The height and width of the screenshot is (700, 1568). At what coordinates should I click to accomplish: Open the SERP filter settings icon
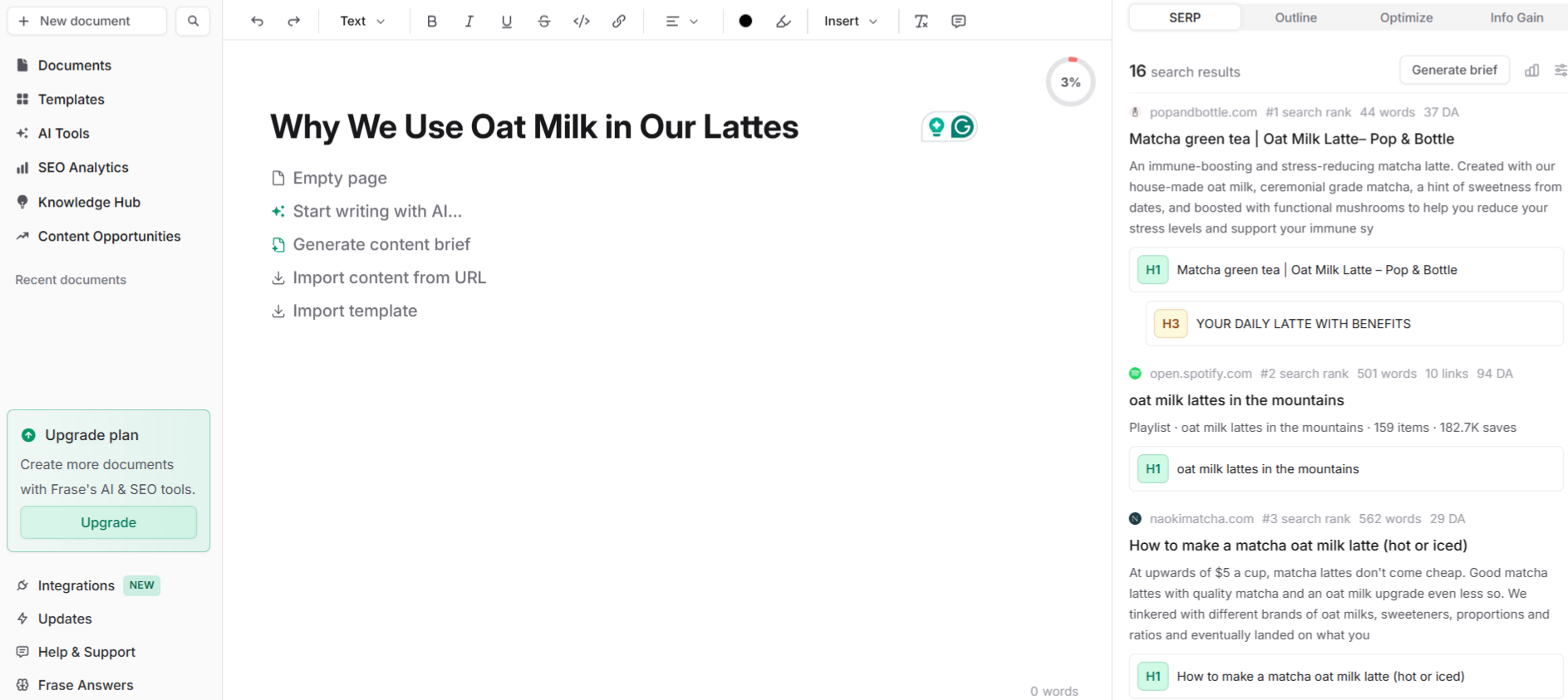point(1560,71)
